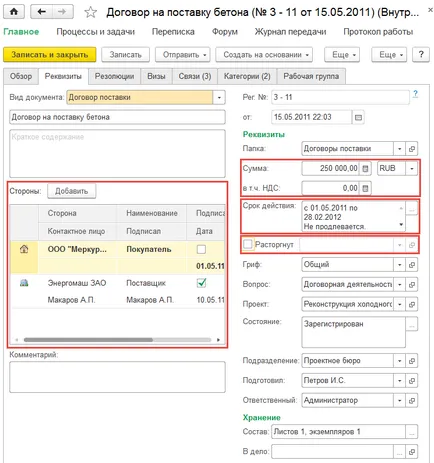Click the horizontal scrollbar of parties table
Screen dimensions: 434x463
click(117, 340)
